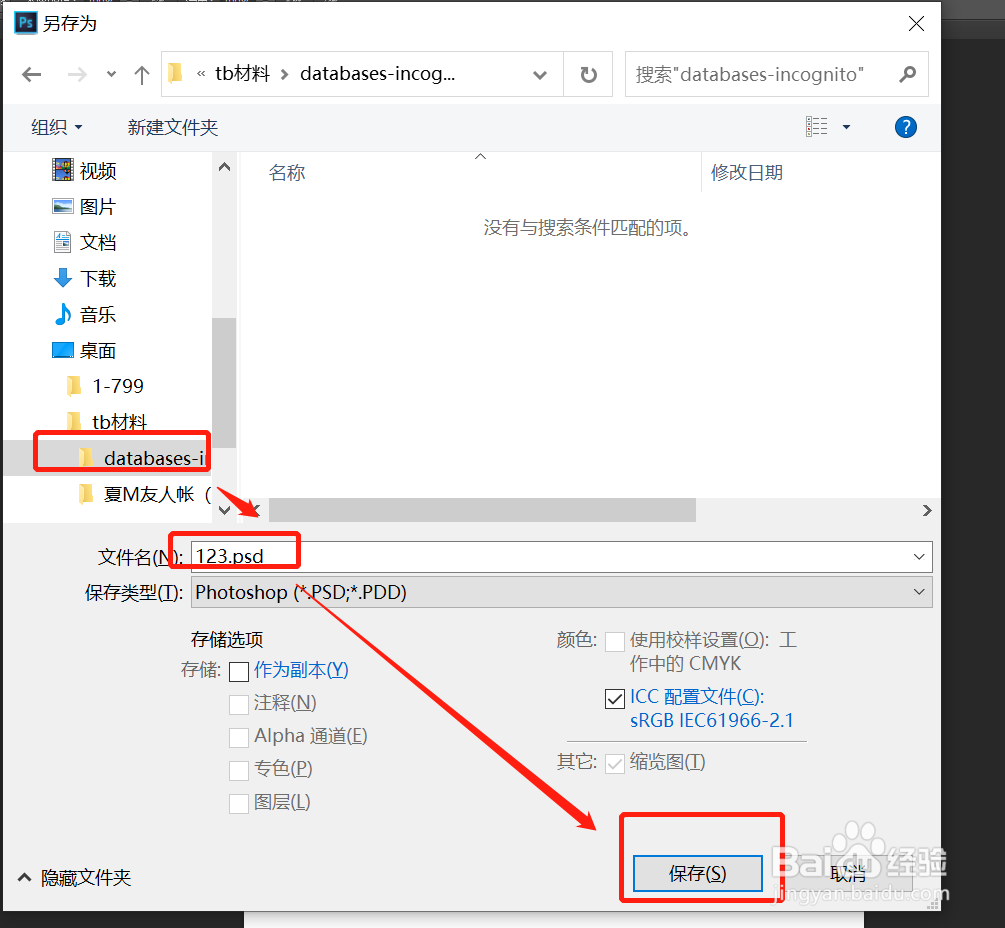The image size is (1005, 928).
Task: Enable the 作为副本 checkbox
Action: point(238,671)
